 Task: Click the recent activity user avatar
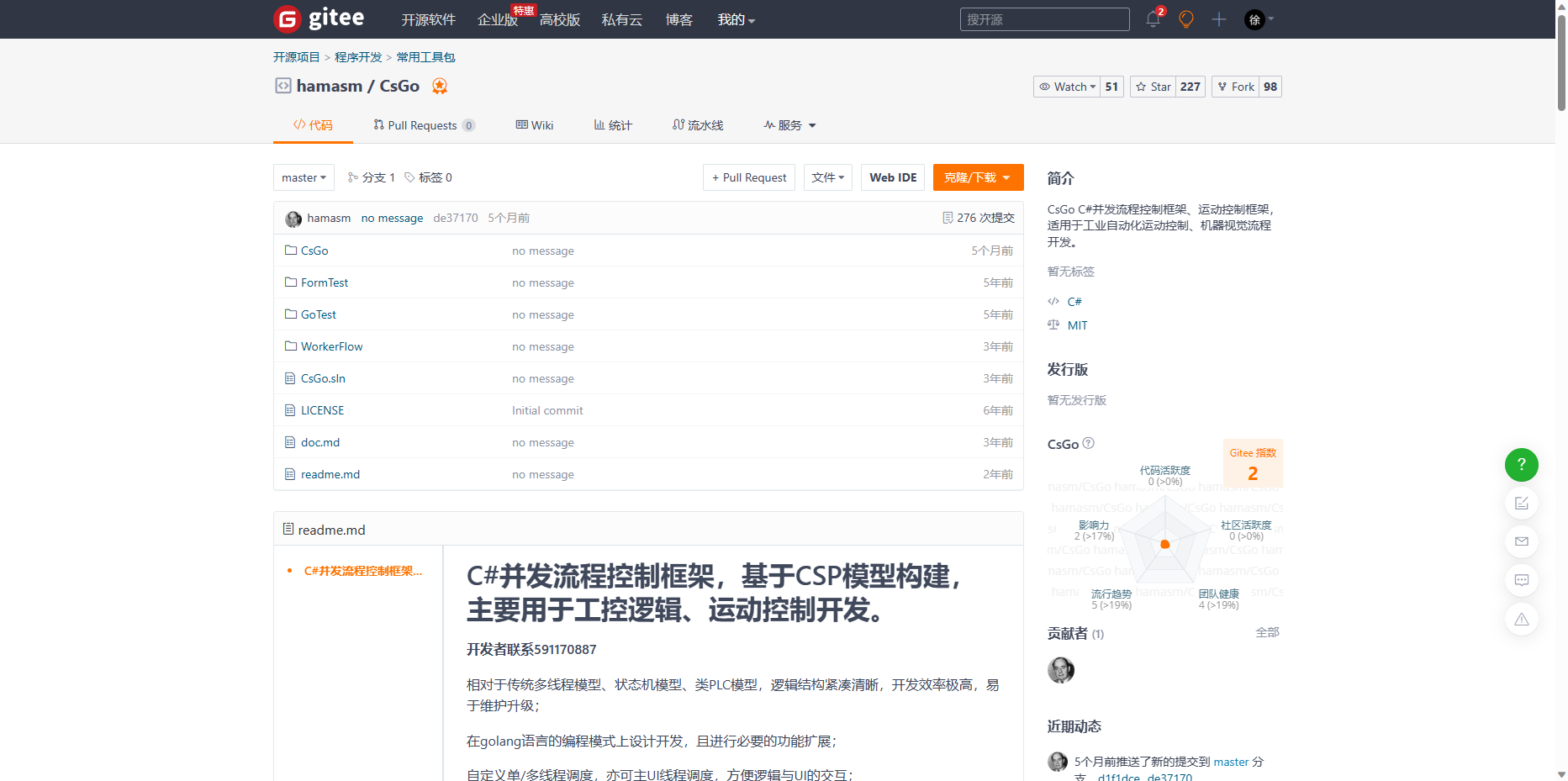click(1058, 762)
